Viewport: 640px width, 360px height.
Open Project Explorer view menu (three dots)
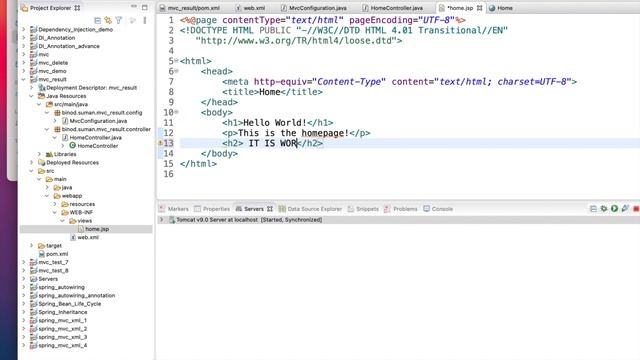coord(144,20)
